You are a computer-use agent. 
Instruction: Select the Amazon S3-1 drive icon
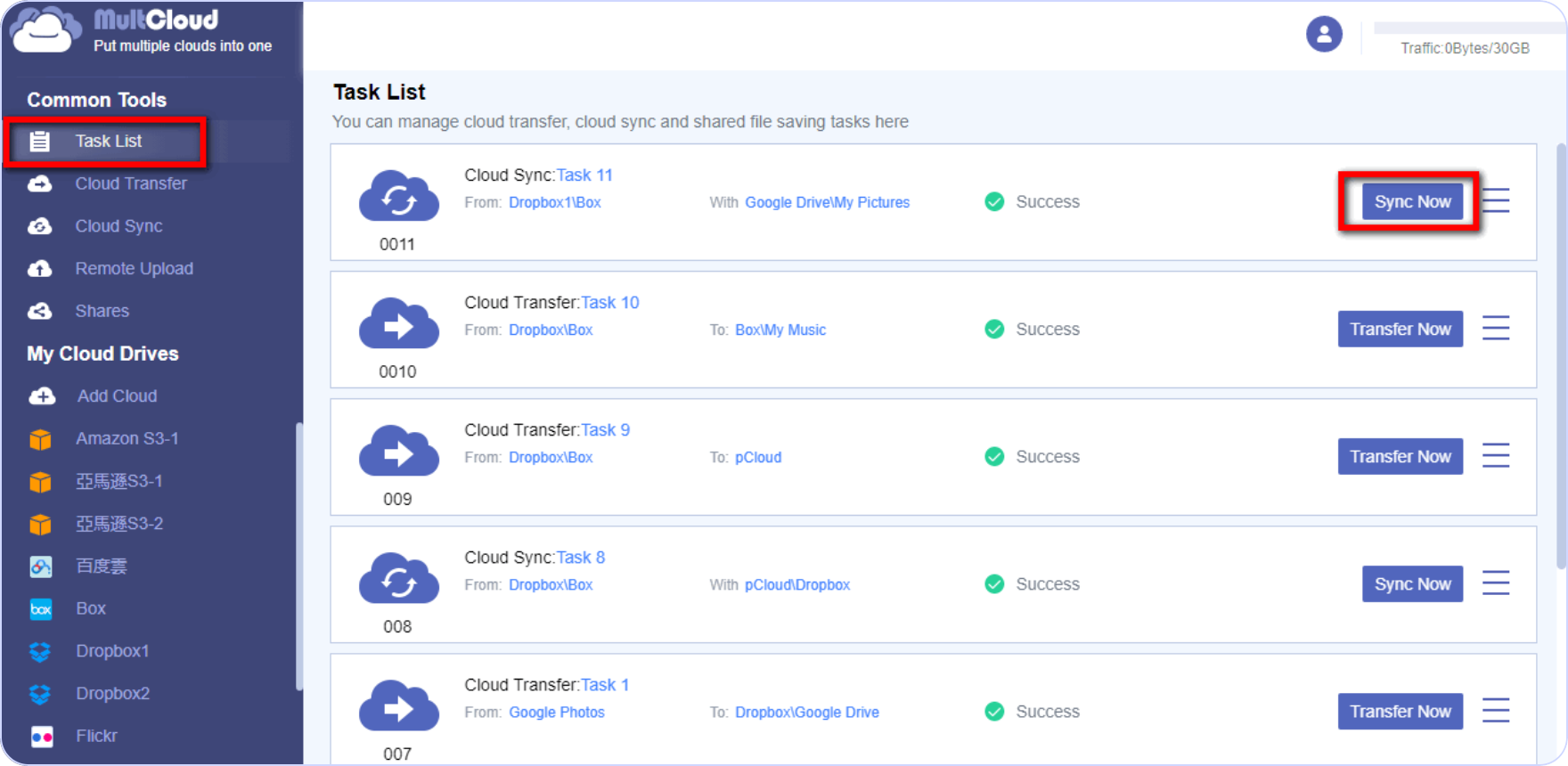[41, 439]
